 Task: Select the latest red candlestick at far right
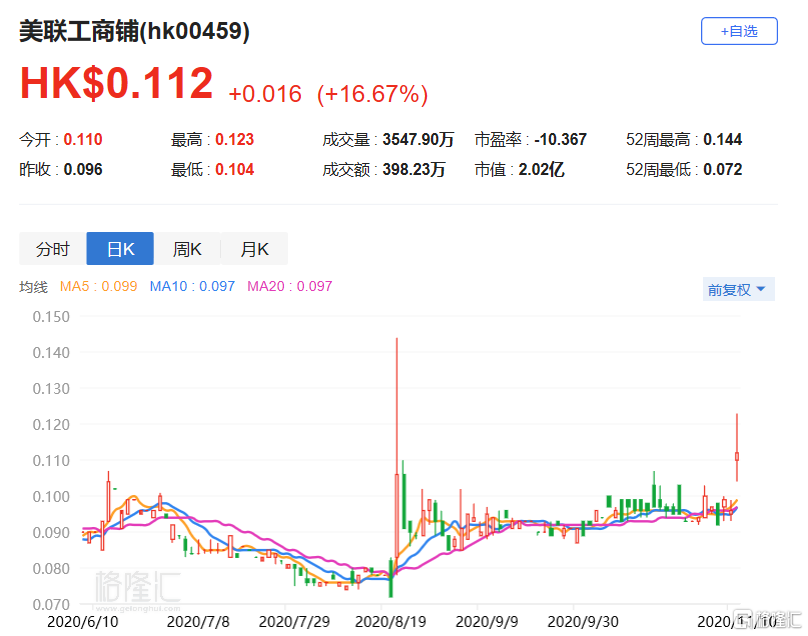[x=737, y=455]
